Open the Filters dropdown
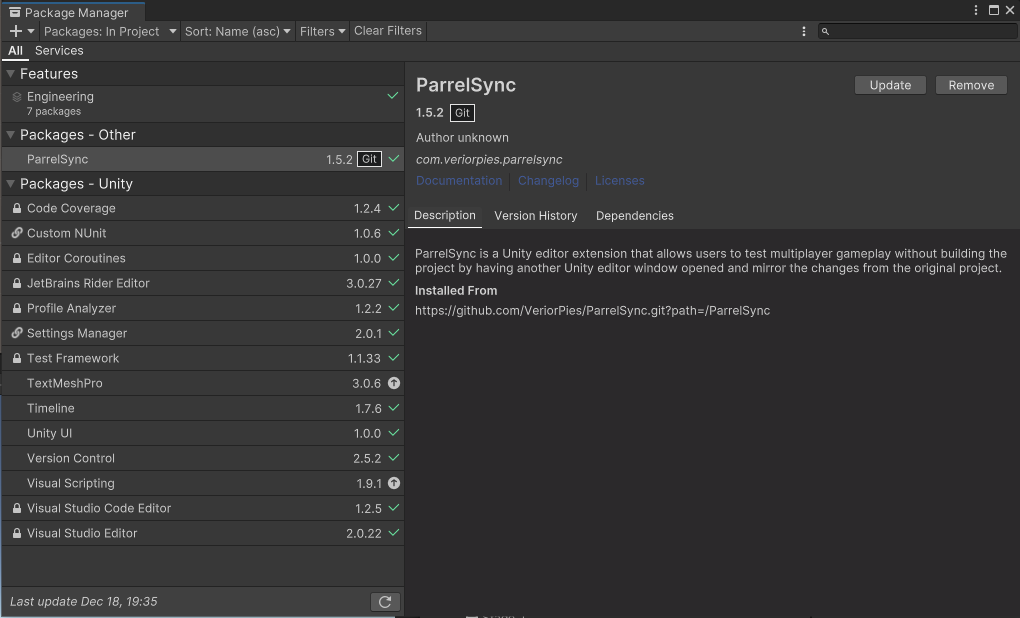The width and height of the screenshot is (1020, 618). (322, 31)
